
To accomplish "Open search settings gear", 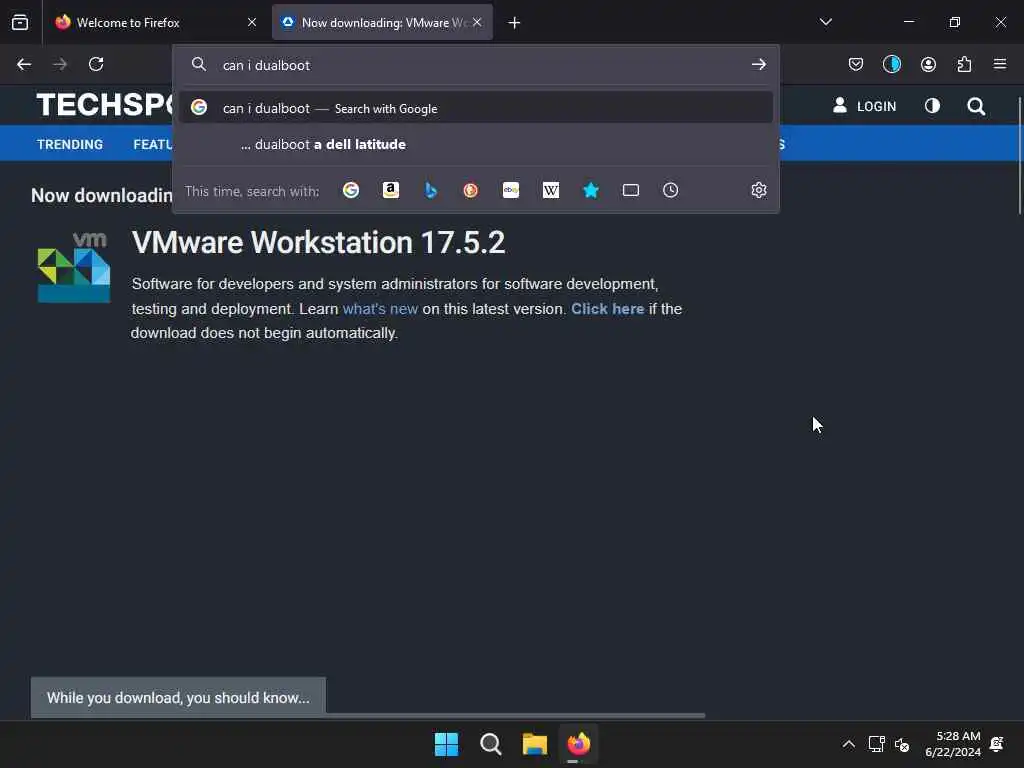I will tap(758, 190).
